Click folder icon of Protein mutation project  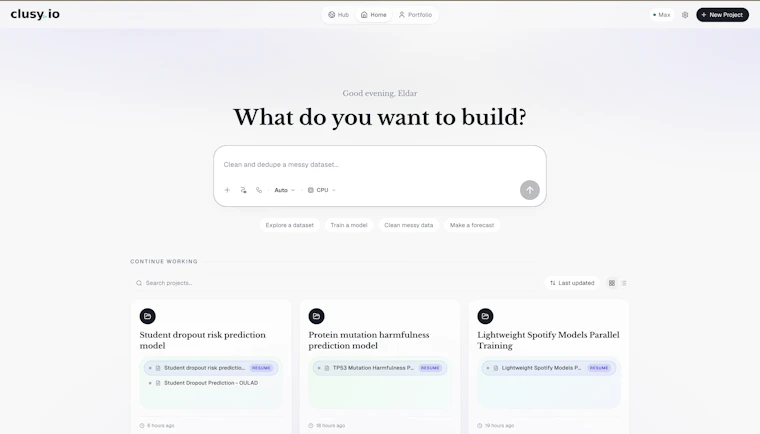tap(317, 316)
